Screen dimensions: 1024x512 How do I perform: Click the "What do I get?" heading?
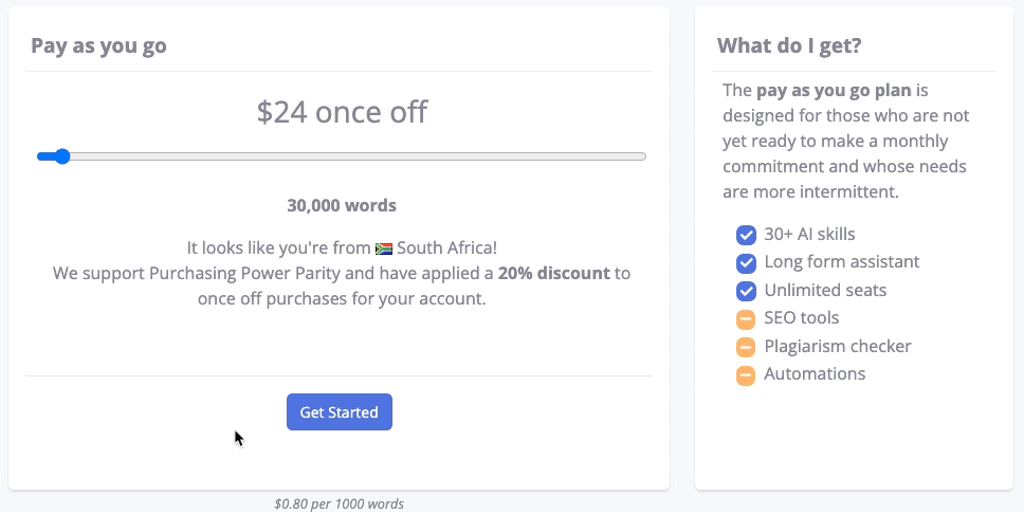[x=790, y=46]
